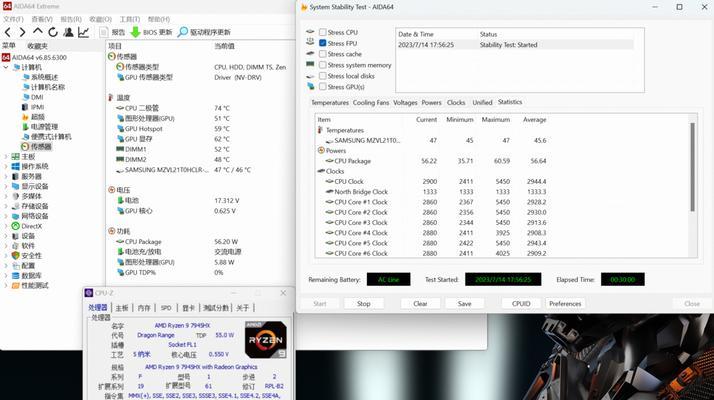Select 传感器 sensor item in tree
714x400 pixels.
pyautogui.click(x=36, y=146)
